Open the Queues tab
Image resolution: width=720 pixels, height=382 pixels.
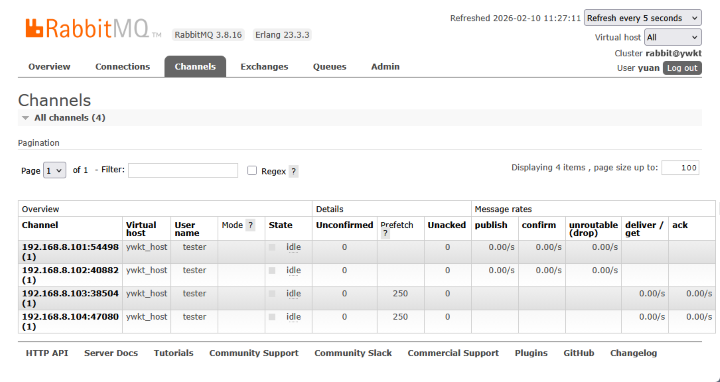pos(330,67)
